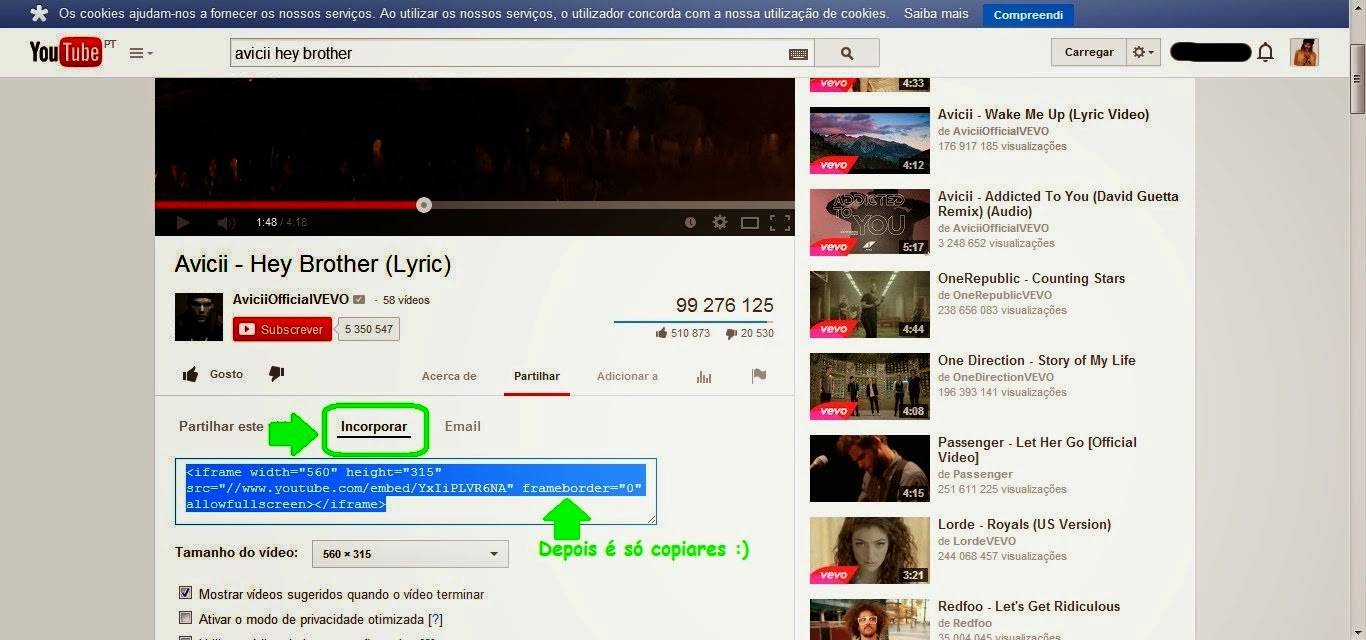
Task: Click the video progress bar scrubber
Action: (x=424, y=205)
